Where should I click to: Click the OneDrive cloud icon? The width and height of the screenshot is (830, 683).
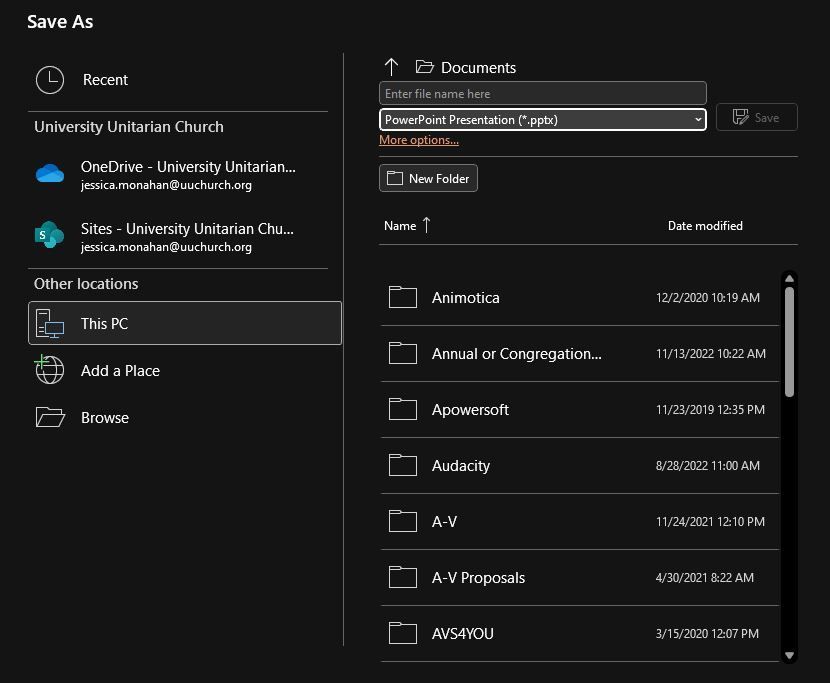click(50, 174)
